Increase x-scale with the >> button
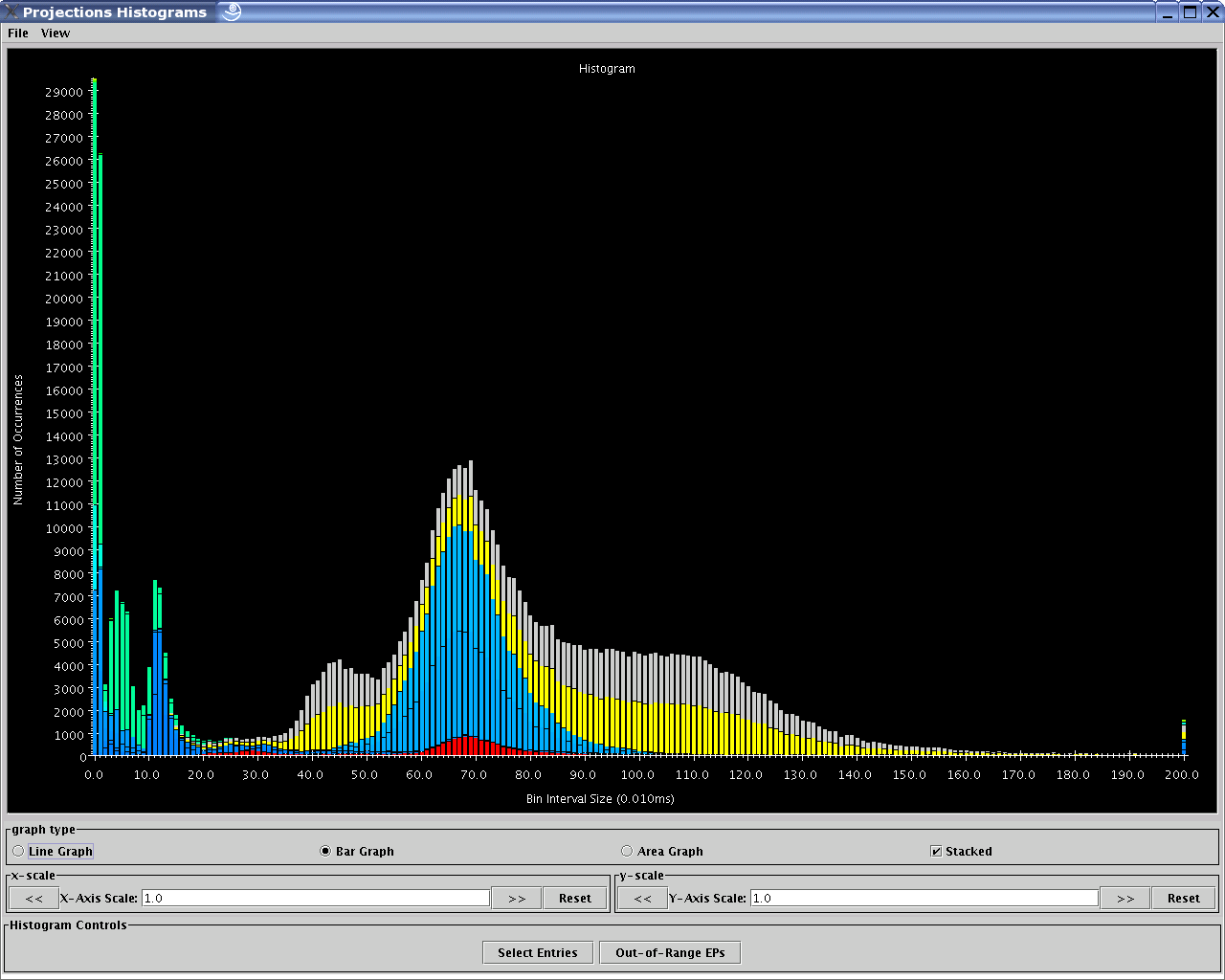 point(517,898)
